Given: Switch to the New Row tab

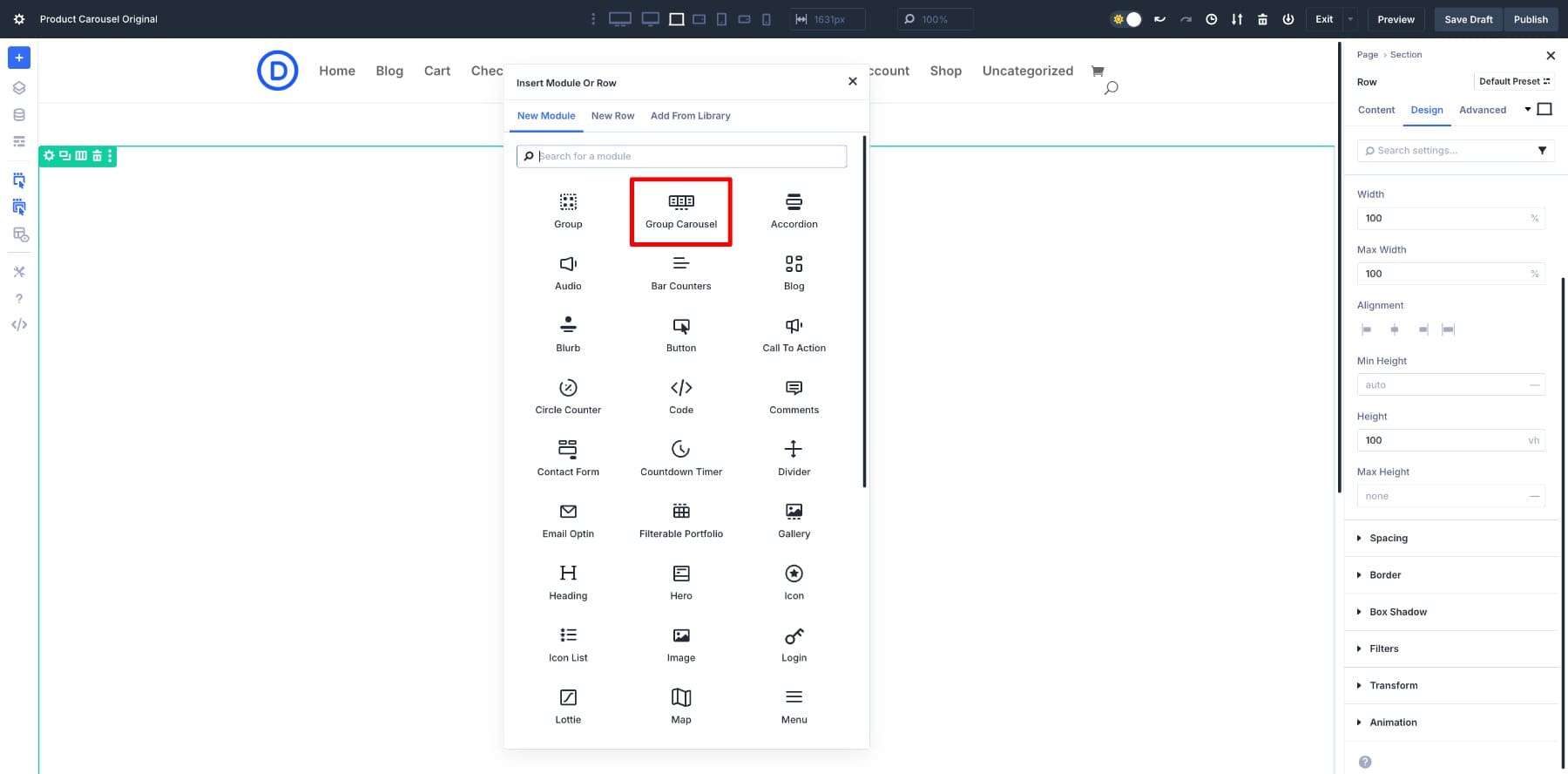Looking at the screenshot, I should click(x=612, y=116).
